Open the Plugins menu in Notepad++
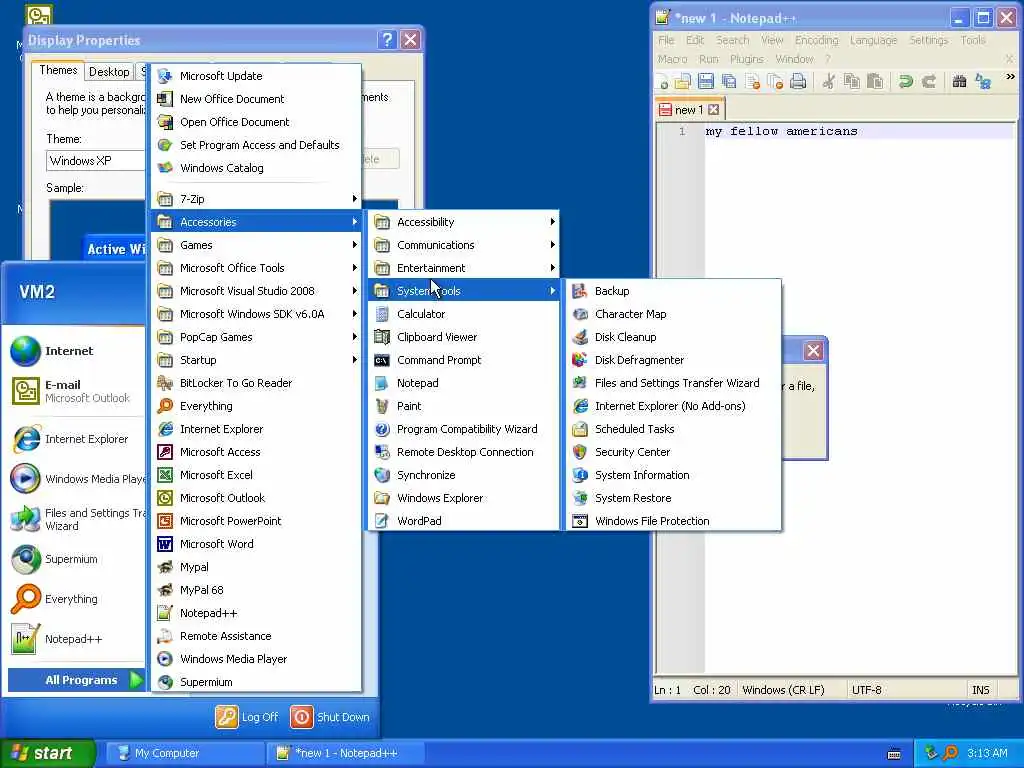This screenshot has height=768, width=1024. pyautogui.click(x=746, y=59)
